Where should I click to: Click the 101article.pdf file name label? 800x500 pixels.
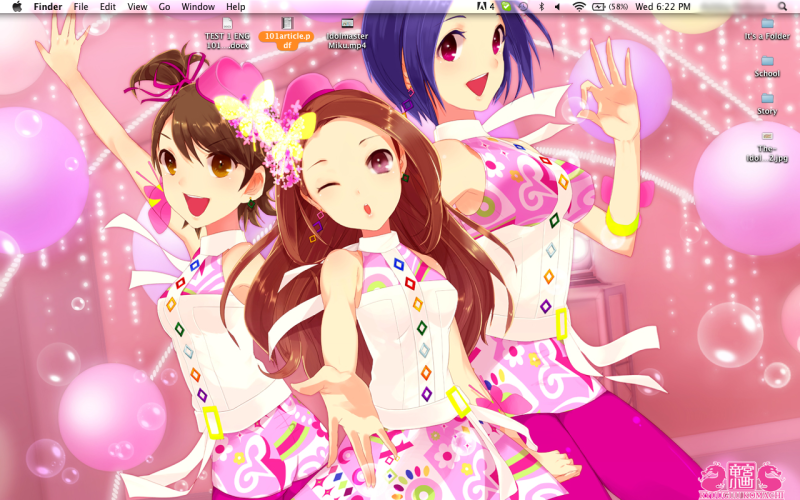287,41
